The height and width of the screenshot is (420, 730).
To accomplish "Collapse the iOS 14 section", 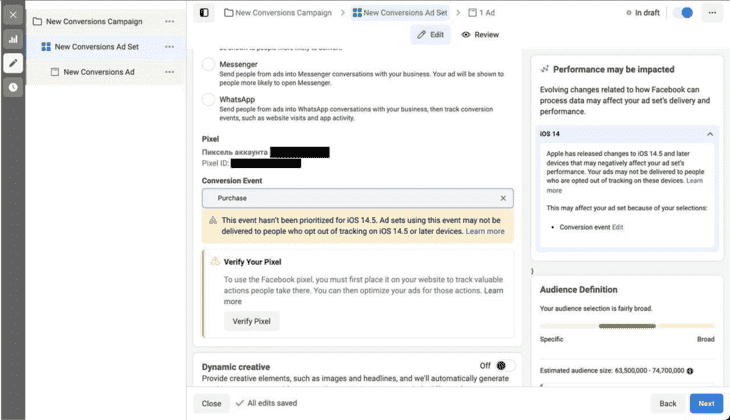I will (710, 134).
